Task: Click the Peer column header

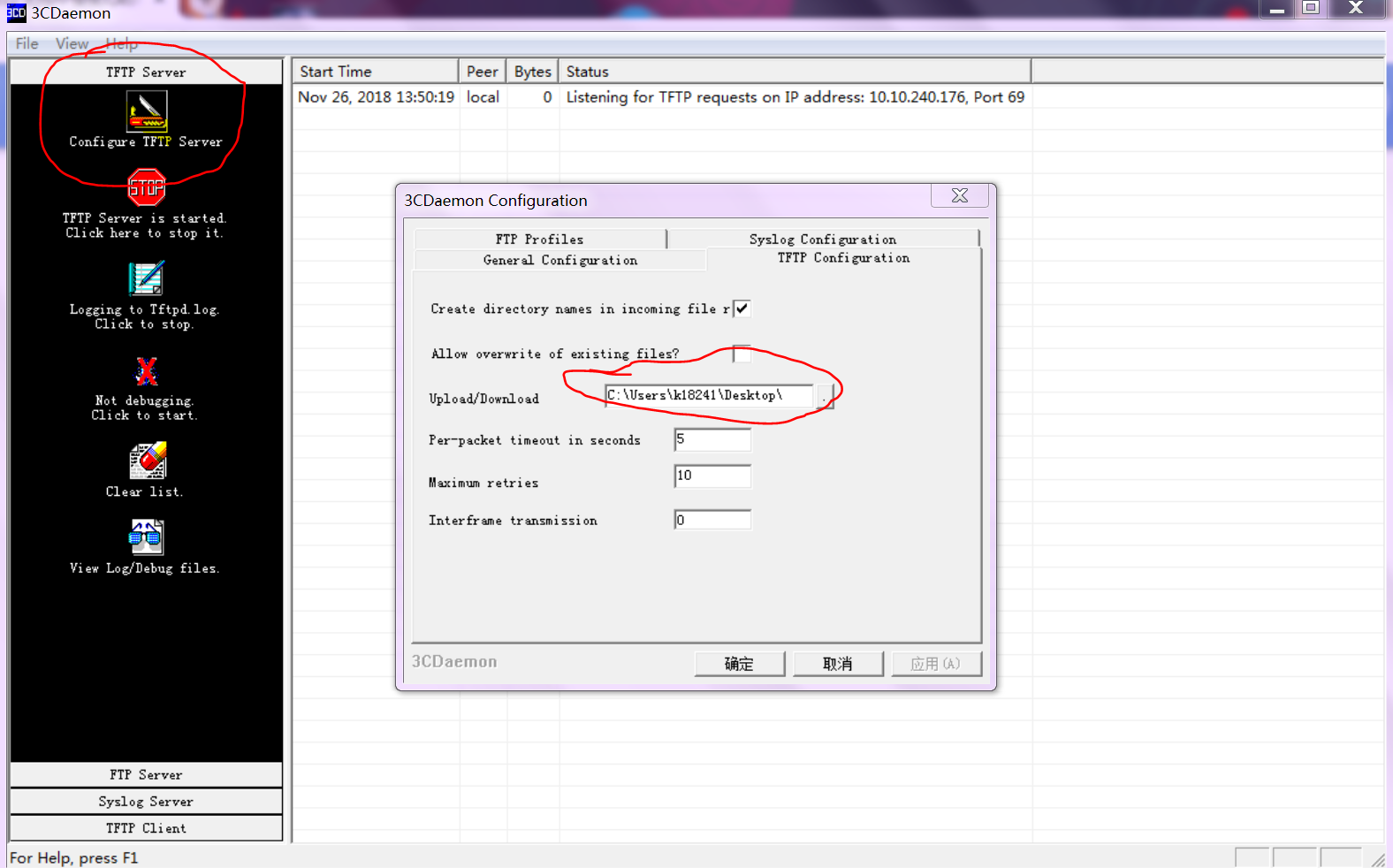Action: pyautogui.click(x=483, y=72)
